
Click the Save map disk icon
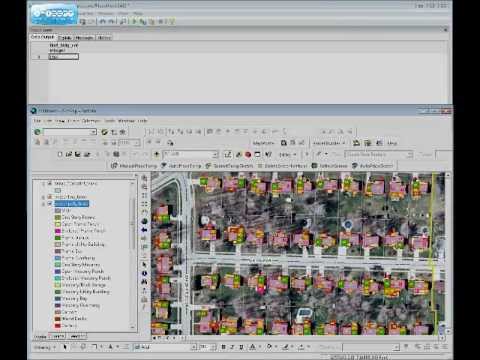coord(78,154)
